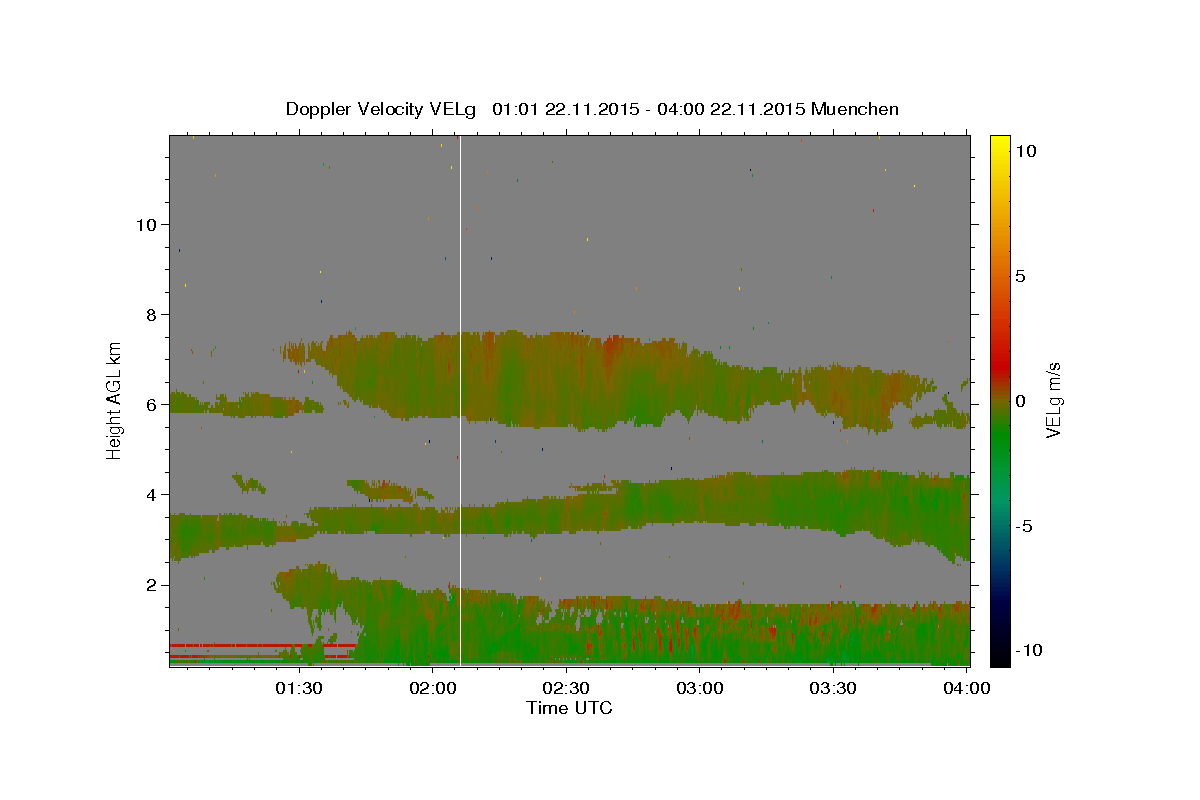Click the colorbar value 5
Screen dimensions: 1200x800
tap(1021, 275)
